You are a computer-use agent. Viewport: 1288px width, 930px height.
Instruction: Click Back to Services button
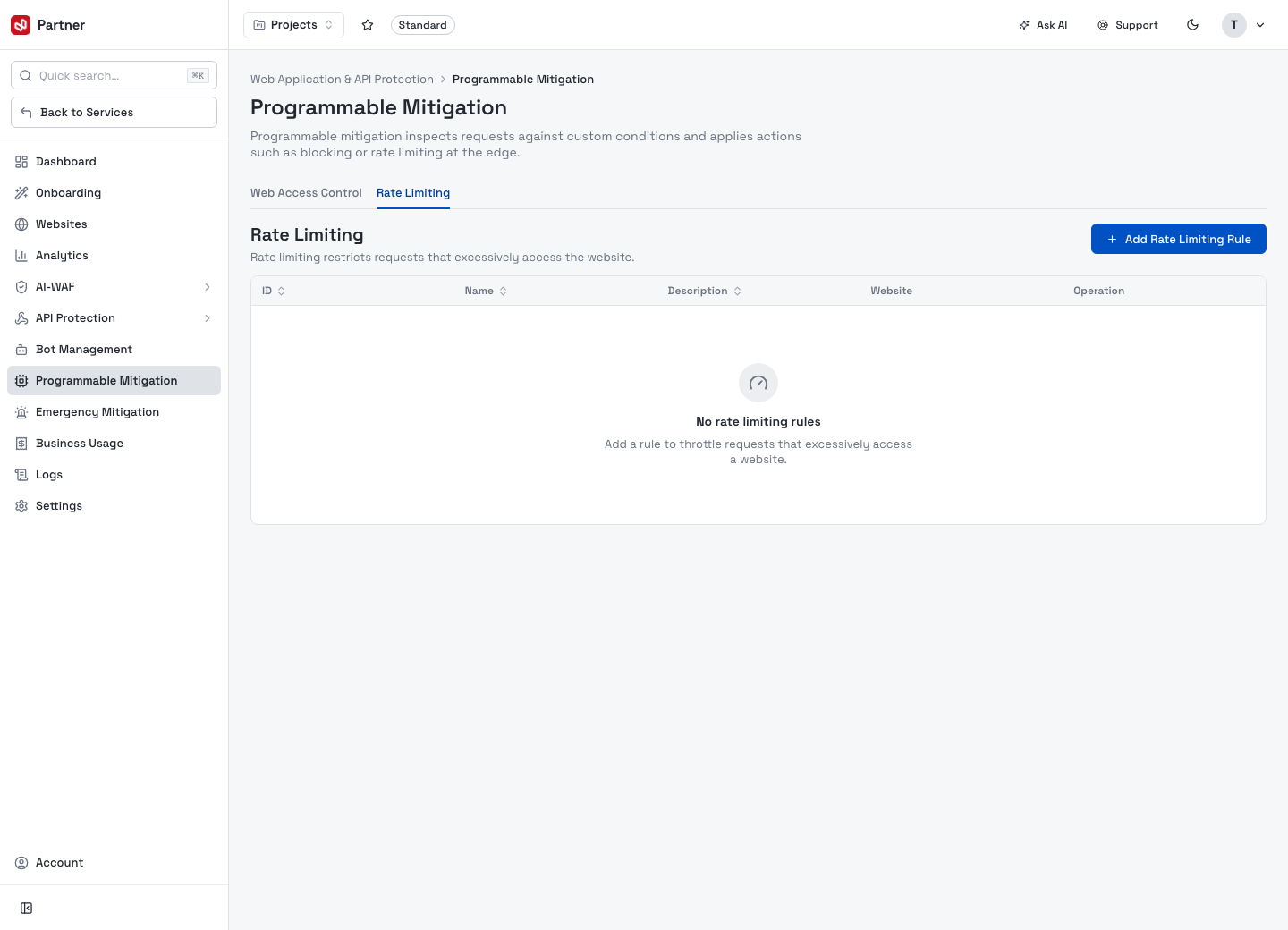tap(114, 113)
